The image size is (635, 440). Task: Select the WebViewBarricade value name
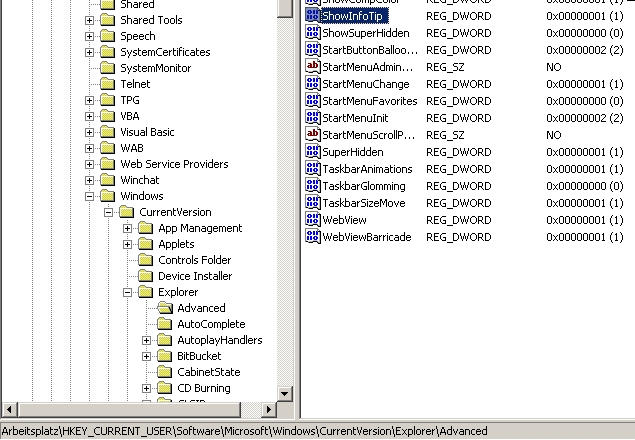(x=367, y=237)
